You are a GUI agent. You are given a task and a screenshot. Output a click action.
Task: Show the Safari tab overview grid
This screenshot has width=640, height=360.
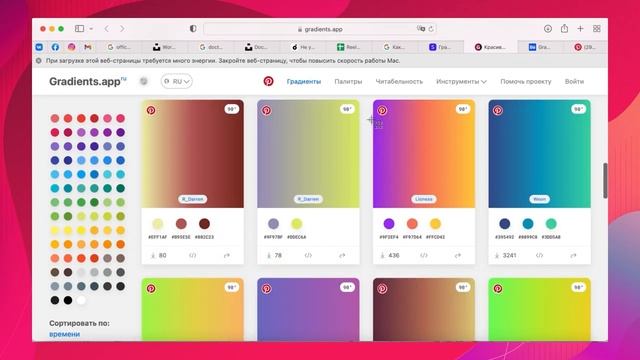[597, 29]
